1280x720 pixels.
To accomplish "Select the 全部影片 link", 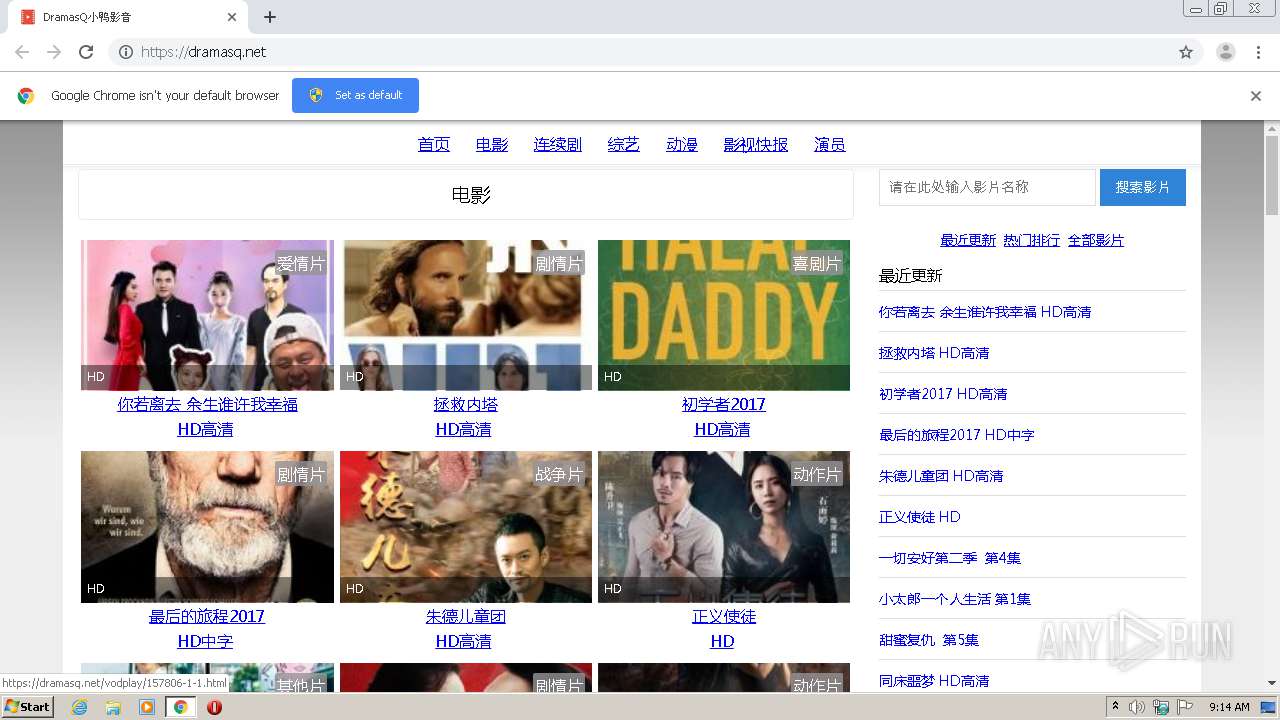I will (1096, 240).
